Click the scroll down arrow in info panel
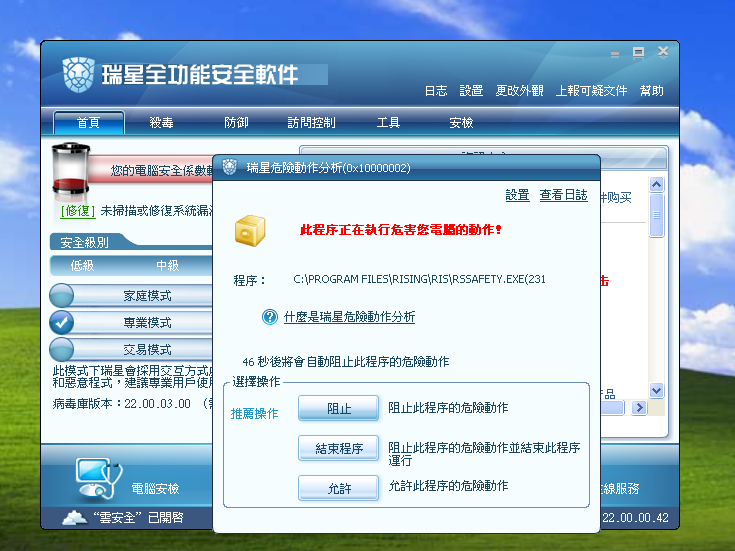Image resolution: width=735 pixels, height=551 pixels. 656,390
